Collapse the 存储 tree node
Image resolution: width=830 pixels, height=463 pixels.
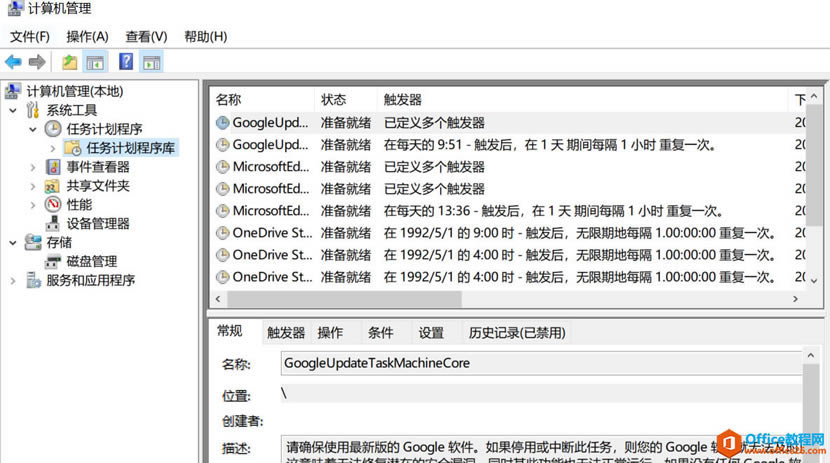coord(13,243)
